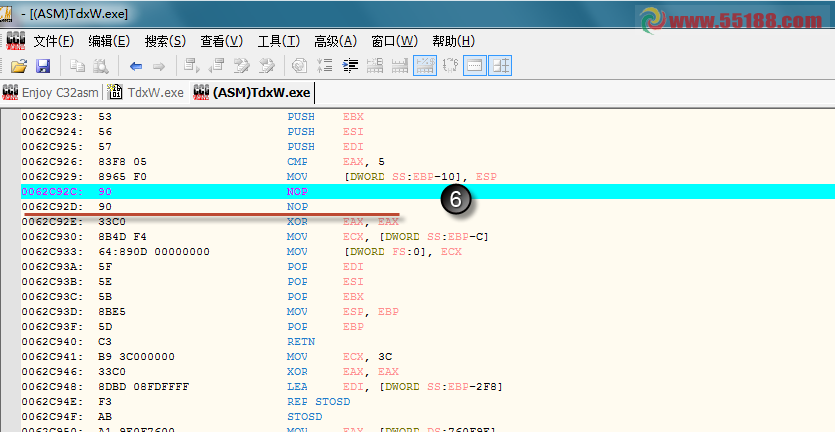Click the save floppy disk toolbar icon

click(43, 66)
